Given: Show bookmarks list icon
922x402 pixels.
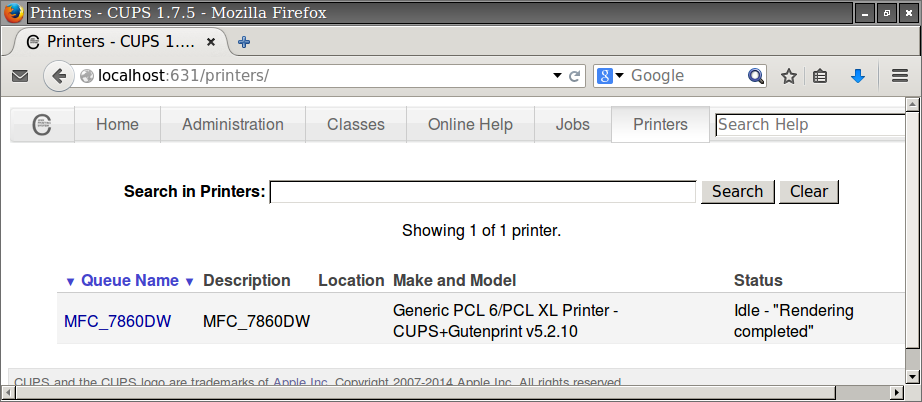Looking at the screenshot, I should [x=820, y=76].
